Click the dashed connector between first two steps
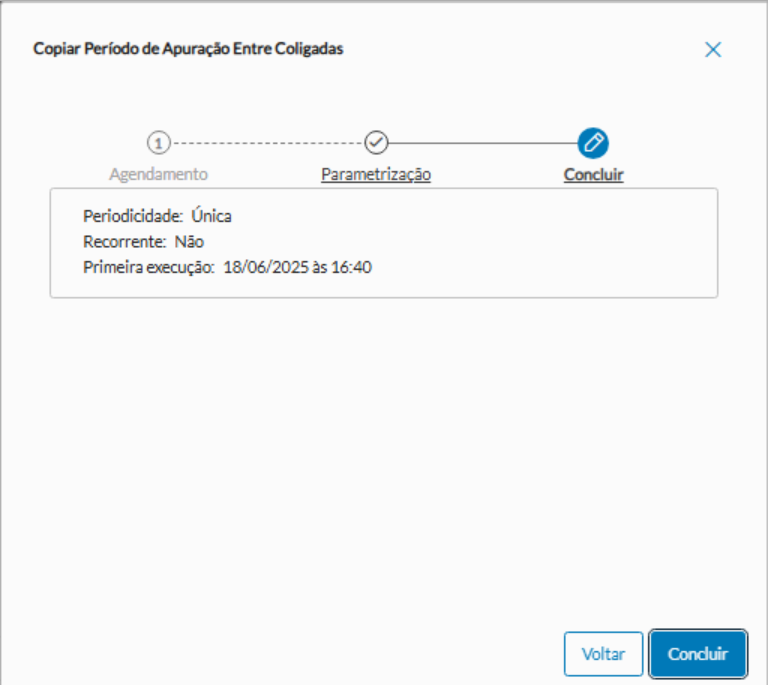The width and height of the screenshot is (768, 685). [x=266, y=142]
